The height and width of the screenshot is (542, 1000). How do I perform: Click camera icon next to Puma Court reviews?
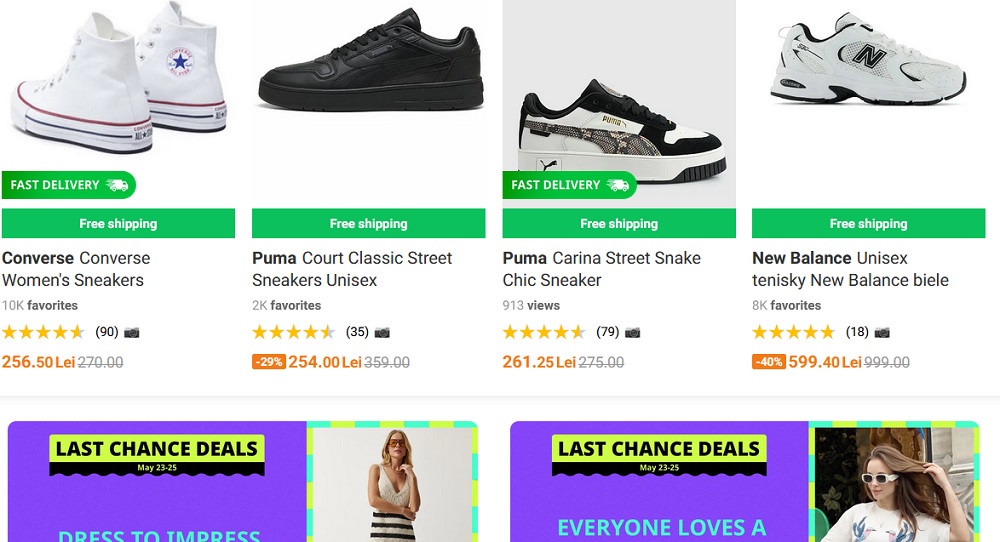[x=382, y=332]
